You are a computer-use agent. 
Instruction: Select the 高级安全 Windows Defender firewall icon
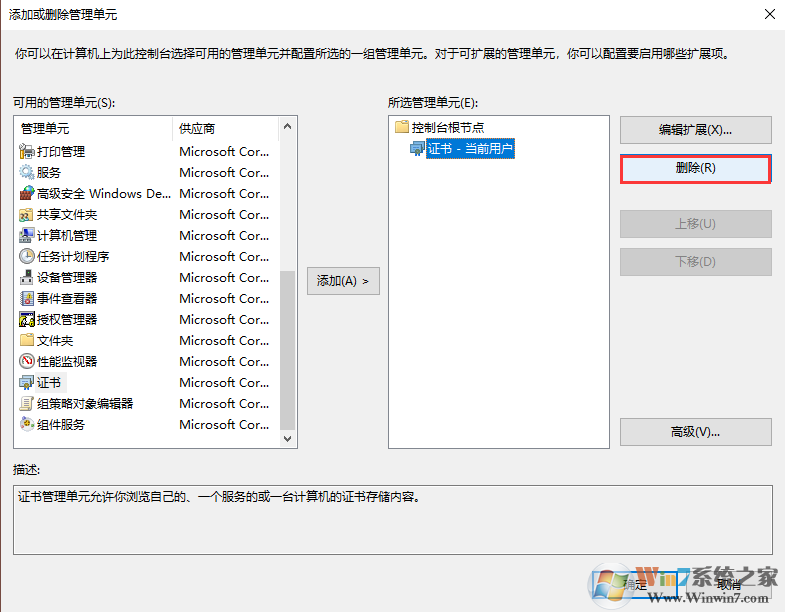[27, 193]
